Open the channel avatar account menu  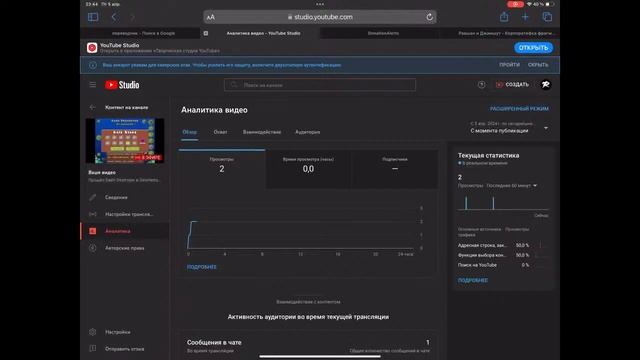point(546,84)
